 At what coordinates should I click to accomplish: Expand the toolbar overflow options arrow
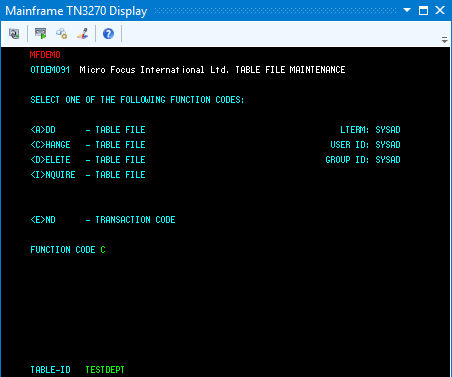pos(444,40)
